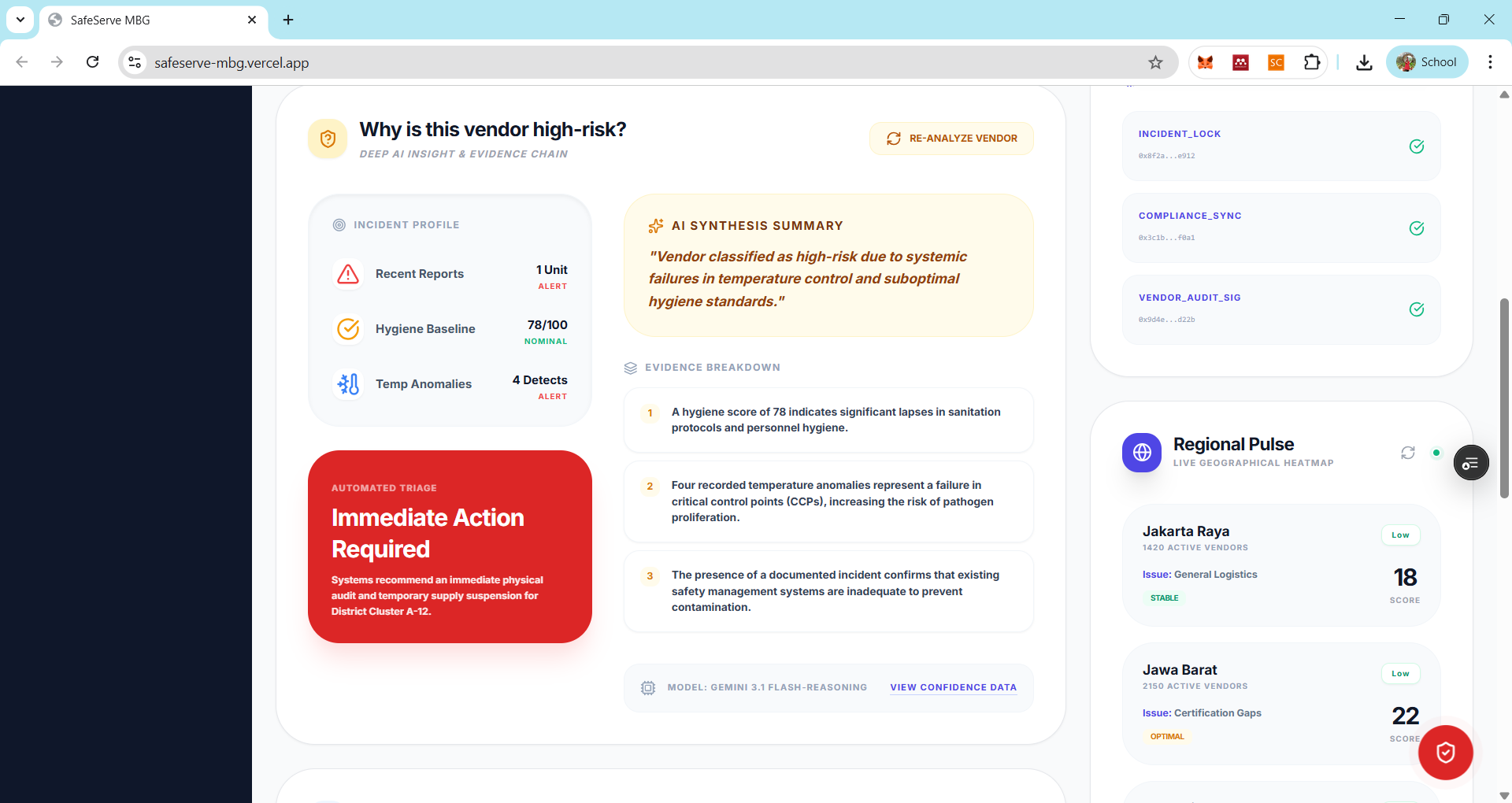Open the View Confidence Data link
The height and width of the screenshot is (803, 1512).
coord(954,688)
